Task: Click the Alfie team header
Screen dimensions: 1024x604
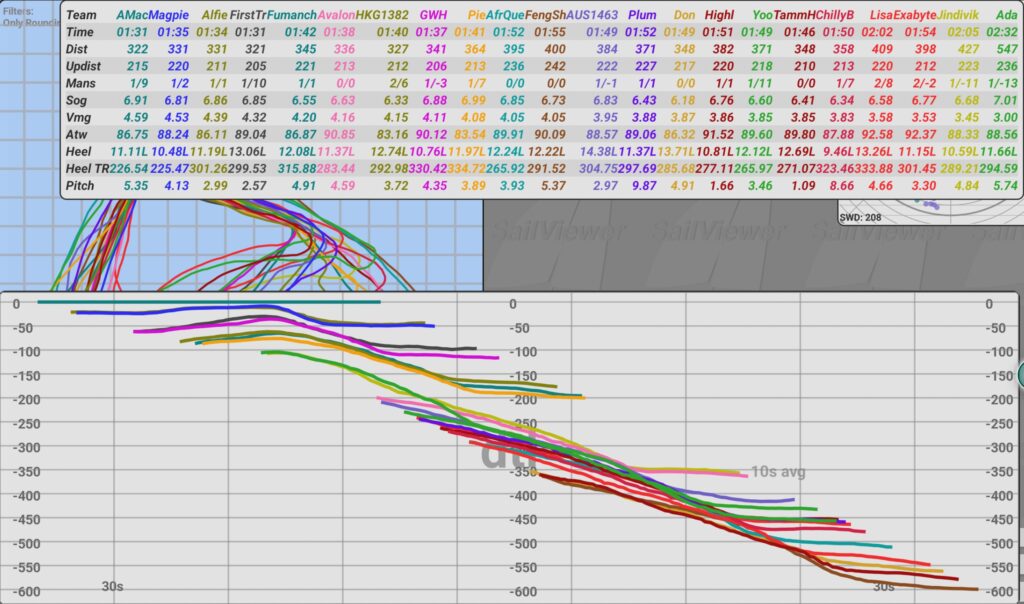Action: point(215,15)
